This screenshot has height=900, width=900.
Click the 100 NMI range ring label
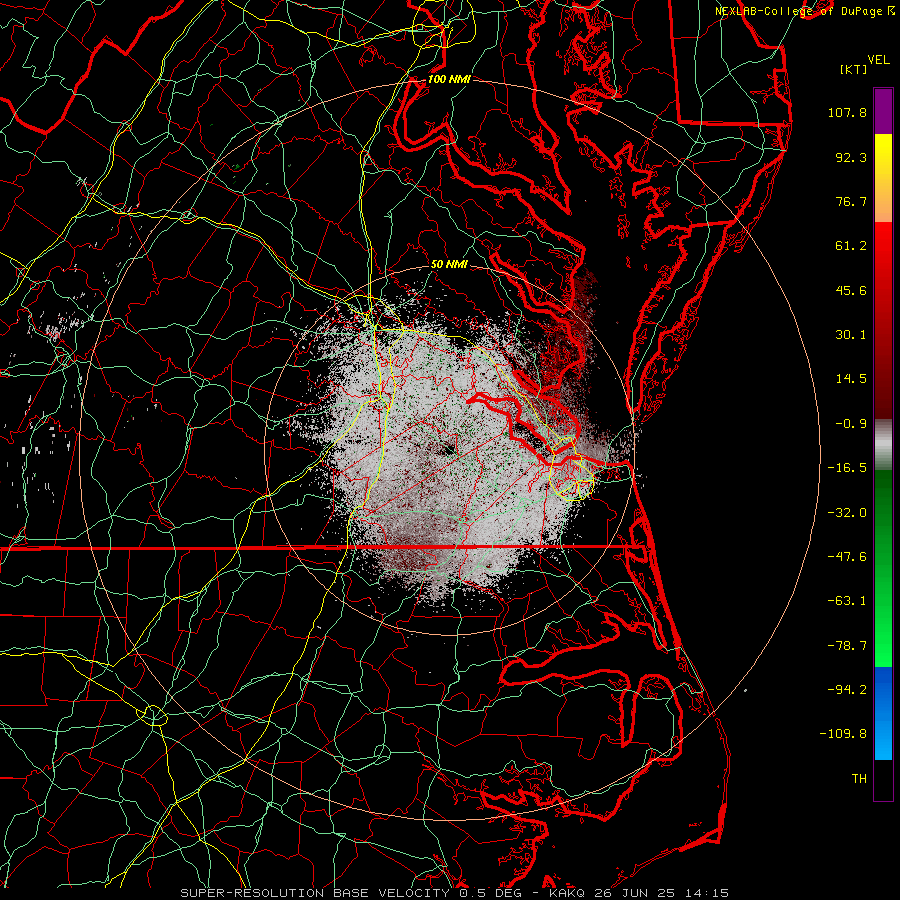click(449, 79)
